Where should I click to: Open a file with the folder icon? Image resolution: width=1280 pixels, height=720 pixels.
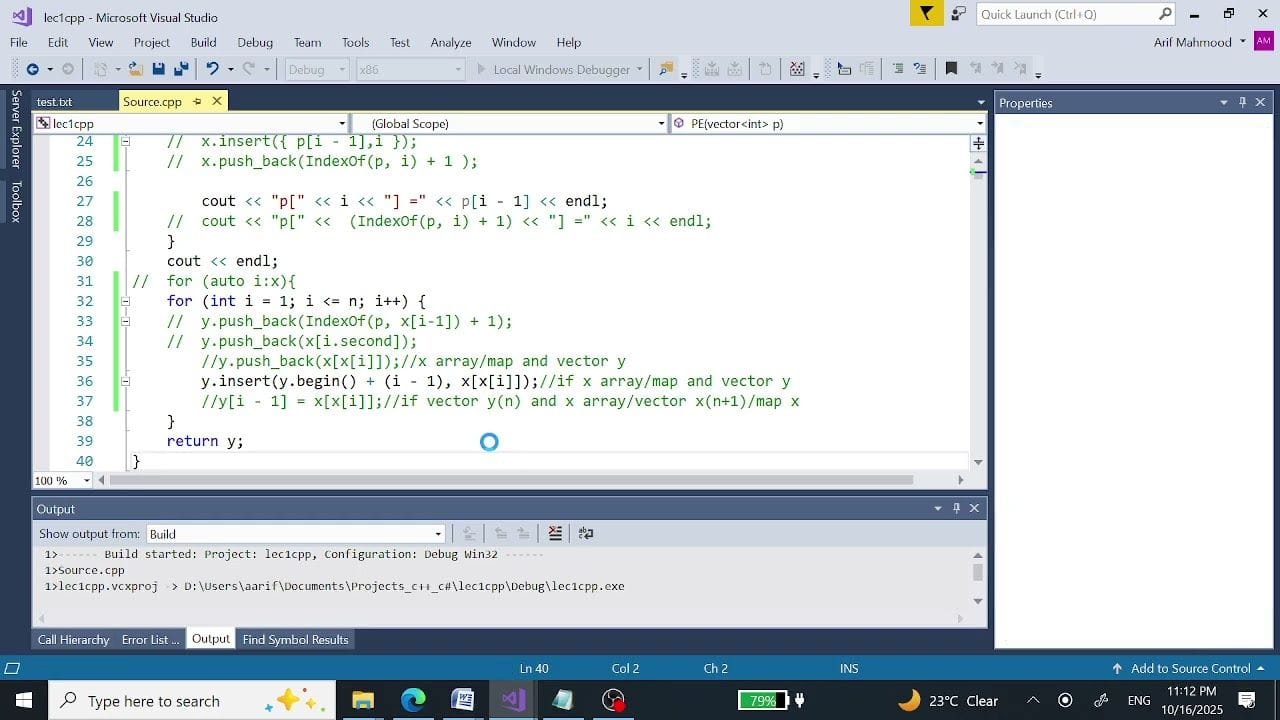click(x=134, y=69)
